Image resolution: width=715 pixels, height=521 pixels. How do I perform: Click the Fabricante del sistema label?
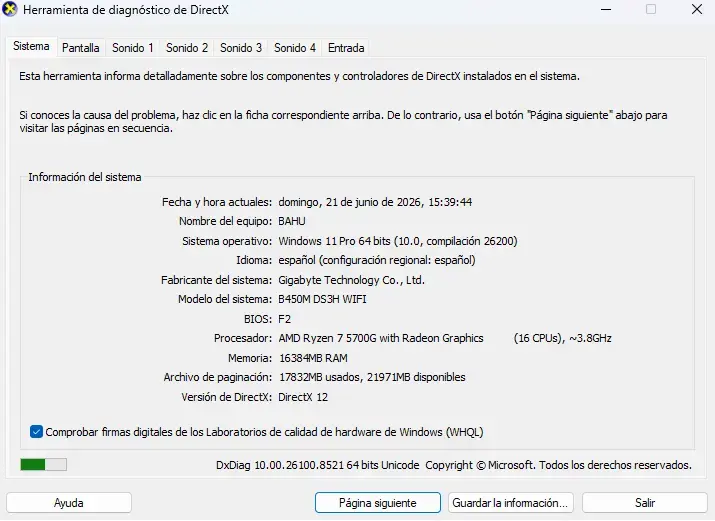pyautogui.click(x=216, y=280)
